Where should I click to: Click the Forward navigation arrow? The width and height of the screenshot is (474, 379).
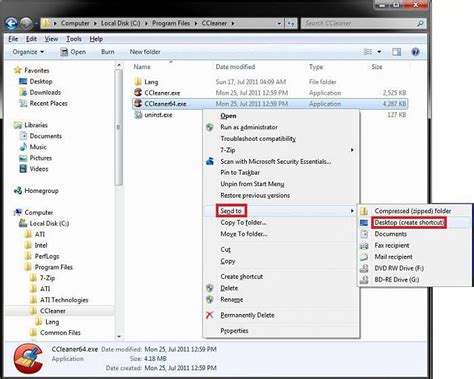click(26, 23)
